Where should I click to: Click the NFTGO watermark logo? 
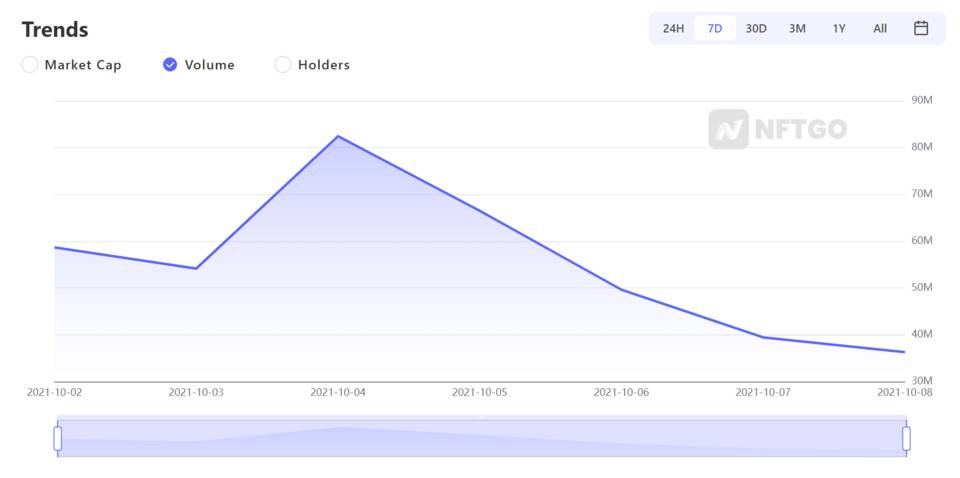778,129
